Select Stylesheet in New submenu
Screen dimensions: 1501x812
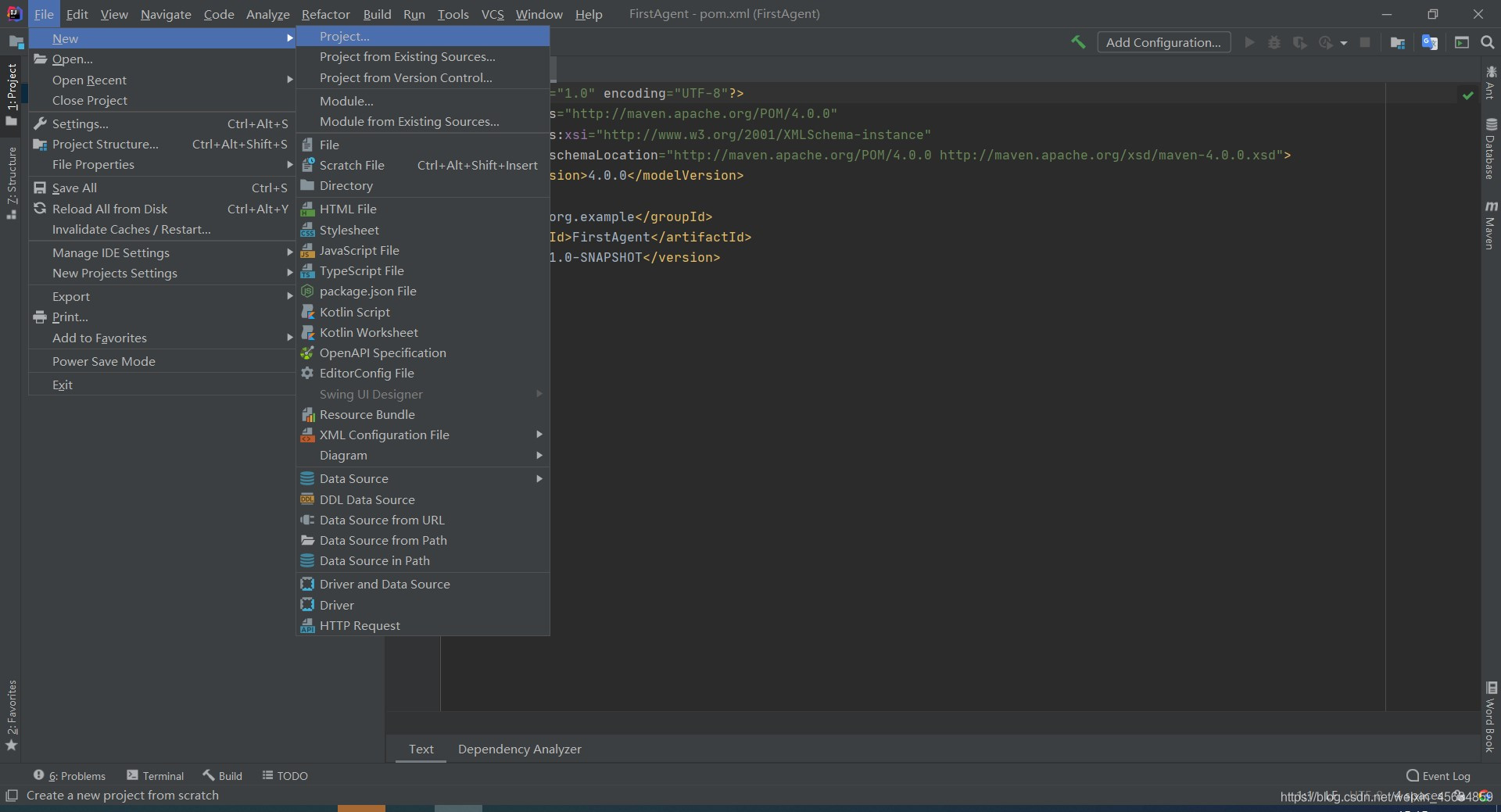click(x=422, y=230)
